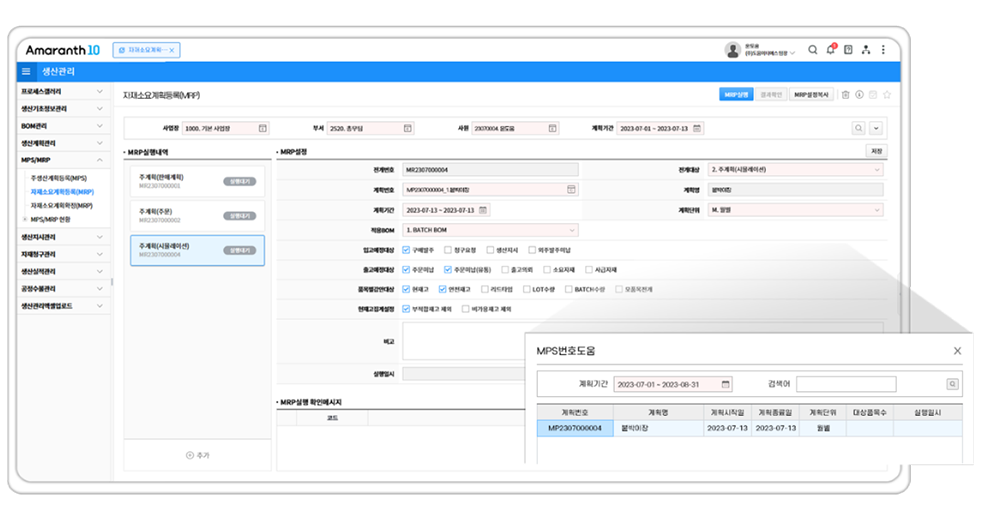Enable the 청구요청 checkbox
Image resolution: width=984 pixels, height=517 pixels.
point(447,250)
